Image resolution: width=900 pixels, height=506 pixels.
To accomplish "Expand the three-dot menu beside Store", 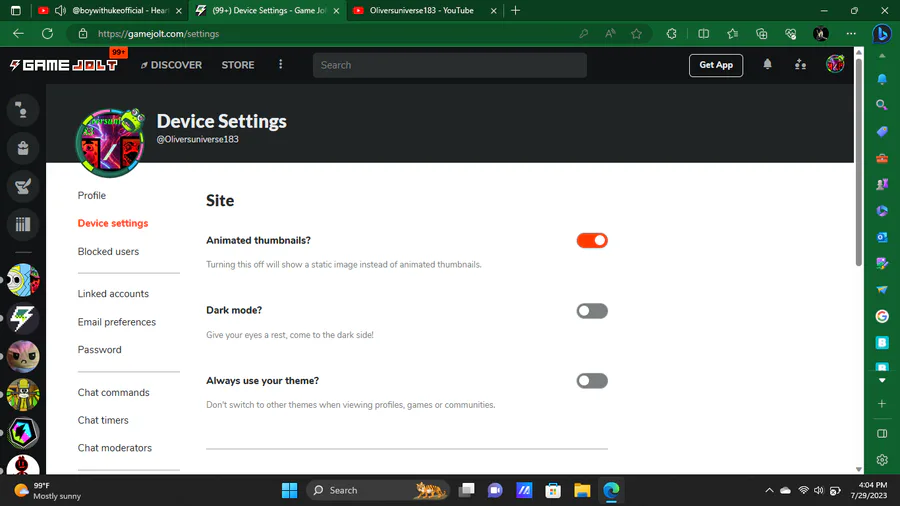I will click(280, 65).
